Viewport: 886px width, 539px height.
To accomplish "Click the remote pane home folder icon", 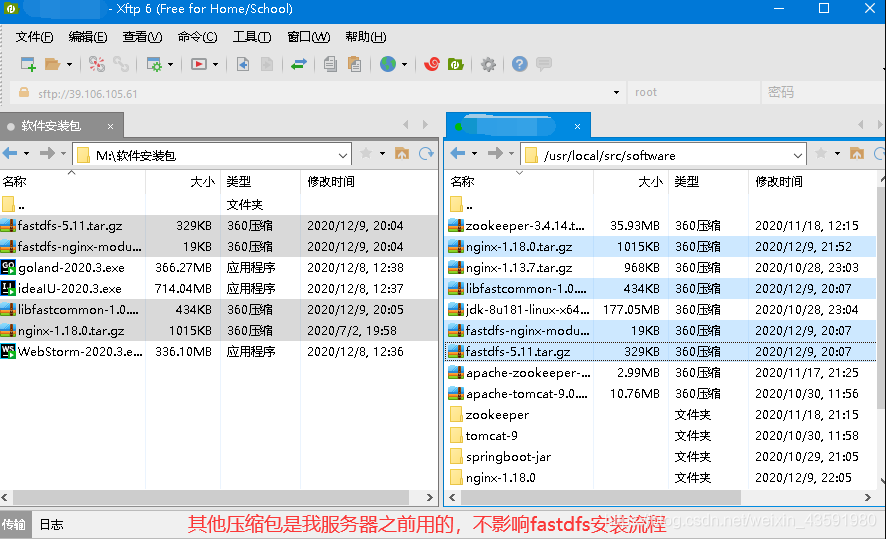I will point(857,153).
